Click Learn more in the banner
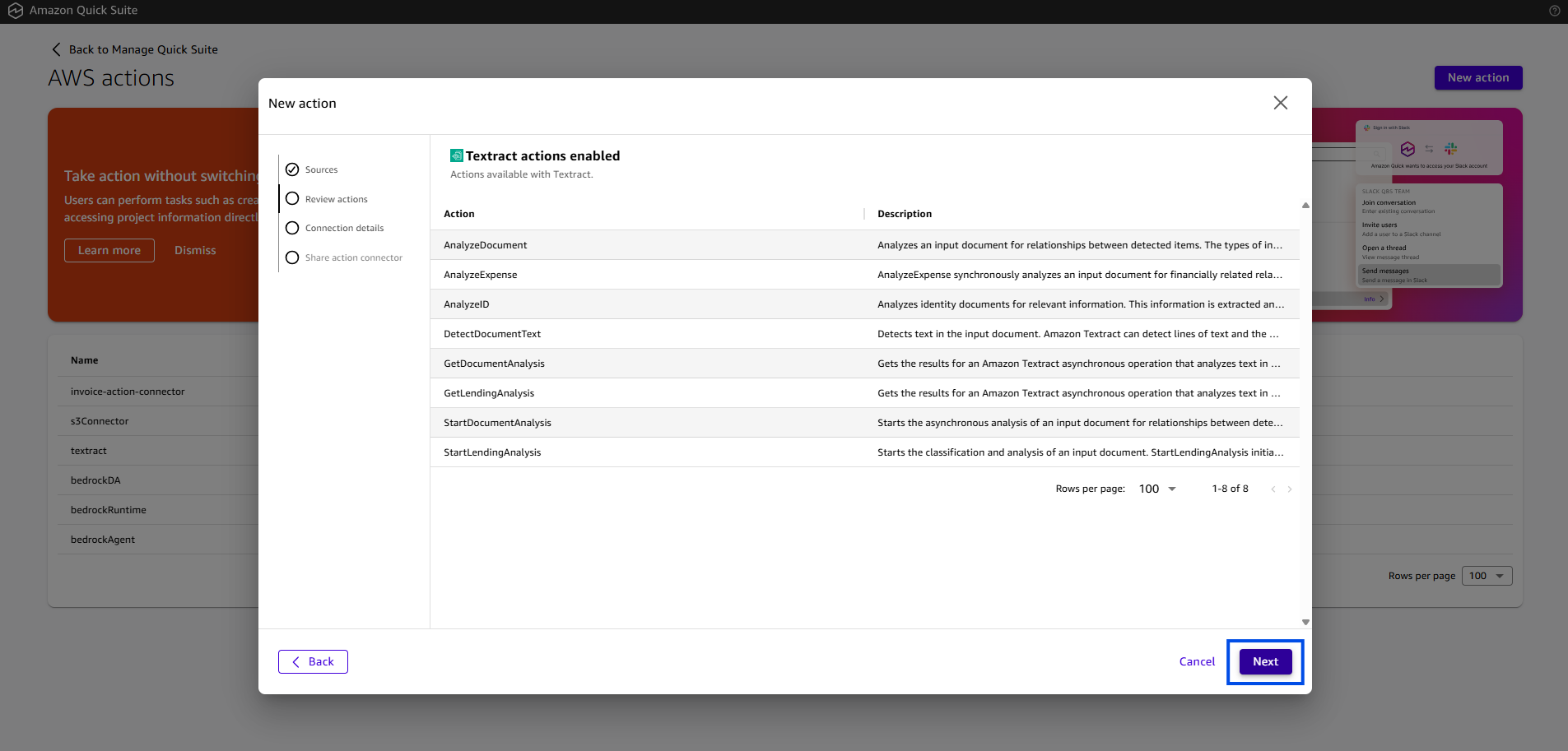 [x=109, y=250]
